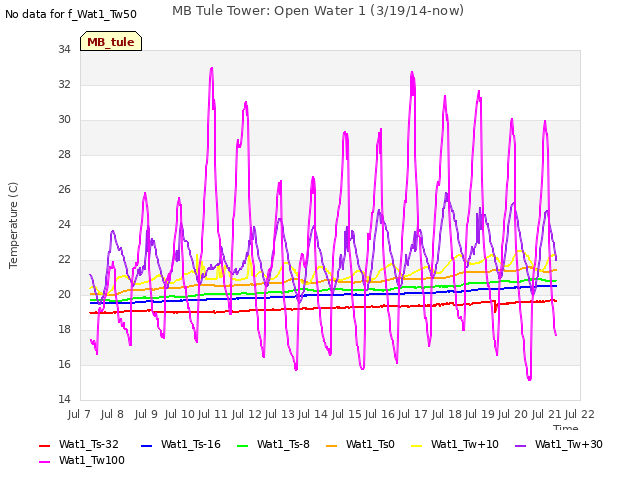Click the Jul 14 x-axis tick label

(313, 414)
